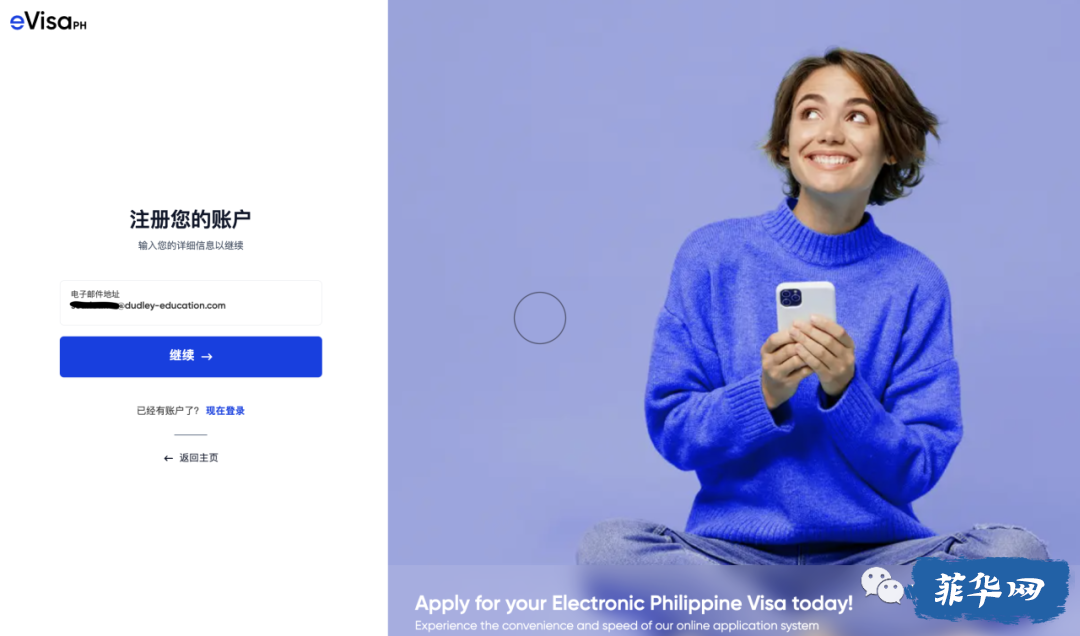1080x636 pixels.
Task: Click the left arrow beside 返回主页
Action: 168,458
